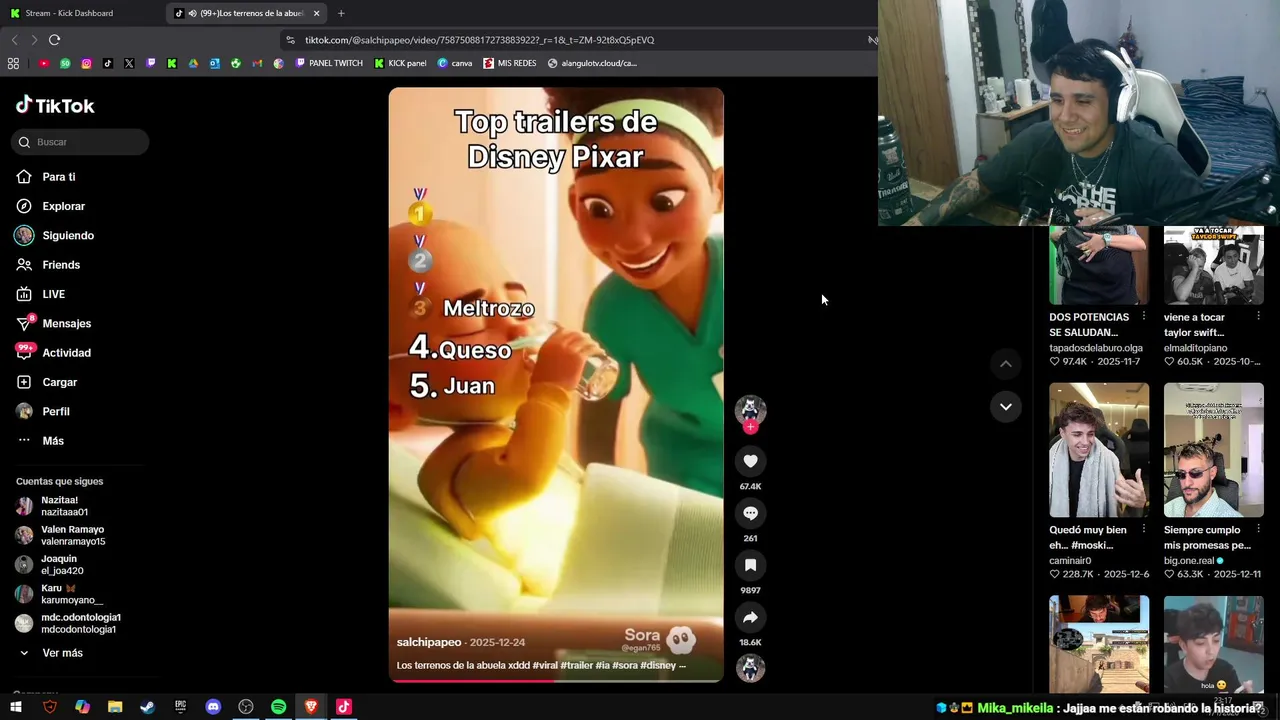Open DOS POTENCIAS SE SALUDAN video thumbnail
Image resolution: width=1280 pixels, height=720 pixels.
pyautogui.click(x=1099, y=264)
